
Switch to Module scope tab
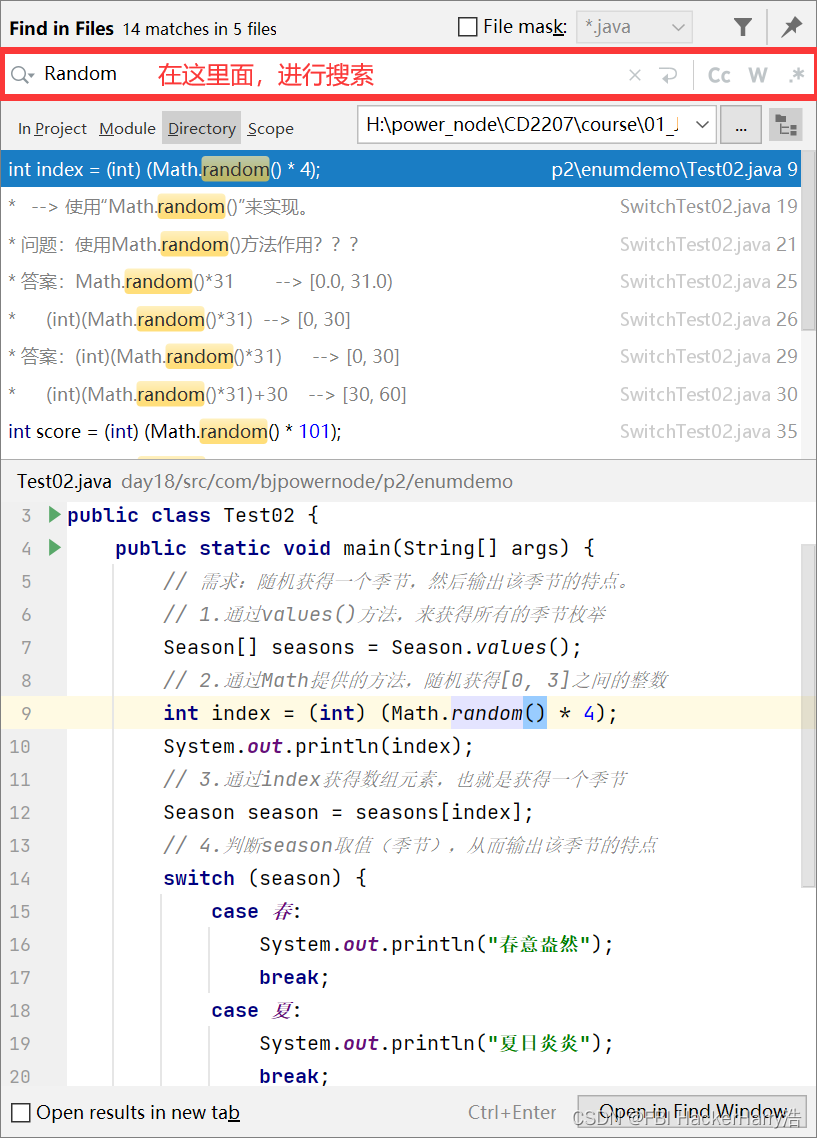click(127, 128)
